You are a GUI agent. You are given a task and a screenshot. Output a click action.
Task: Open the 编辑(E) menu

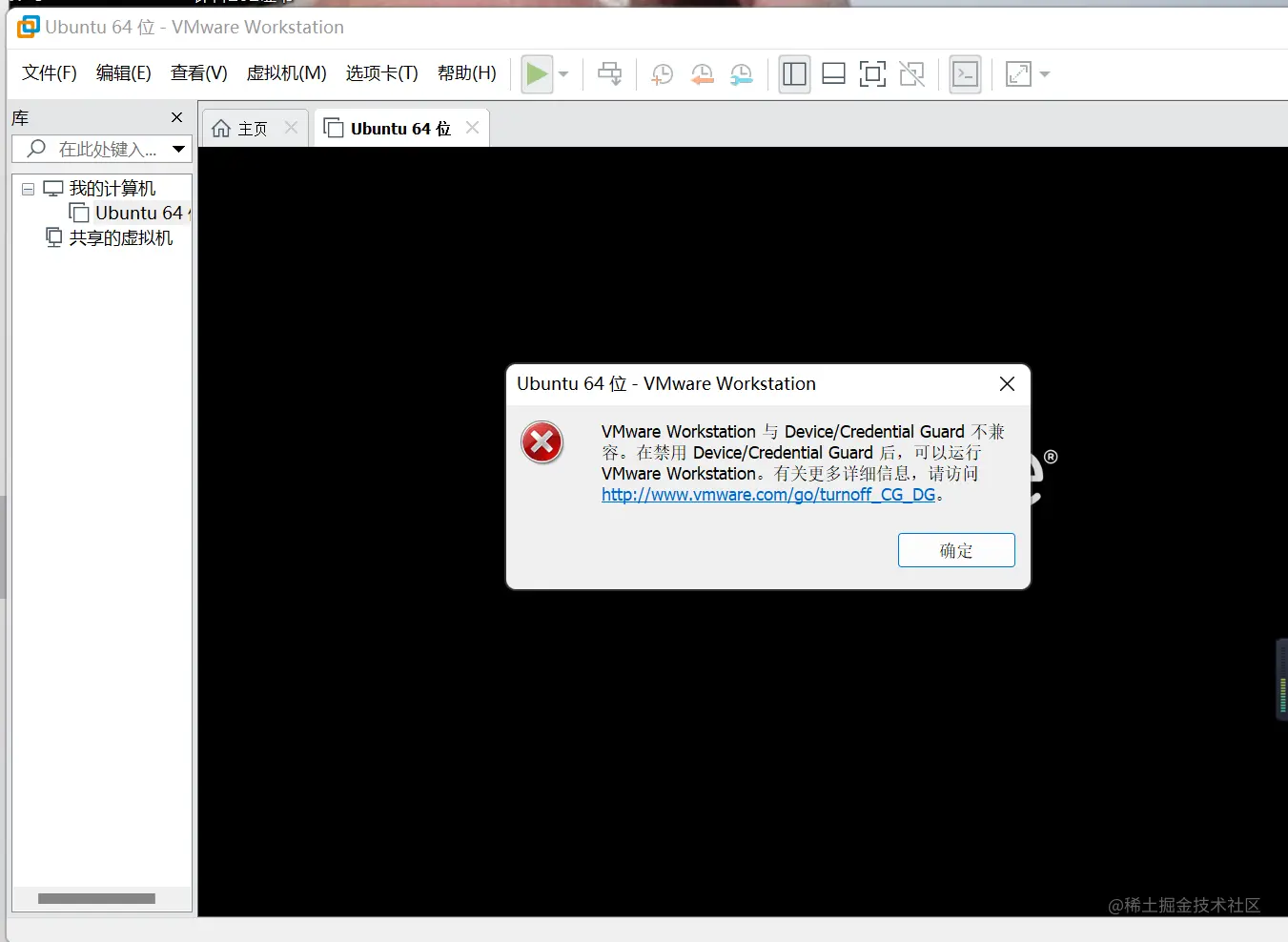tap(124, 73)
